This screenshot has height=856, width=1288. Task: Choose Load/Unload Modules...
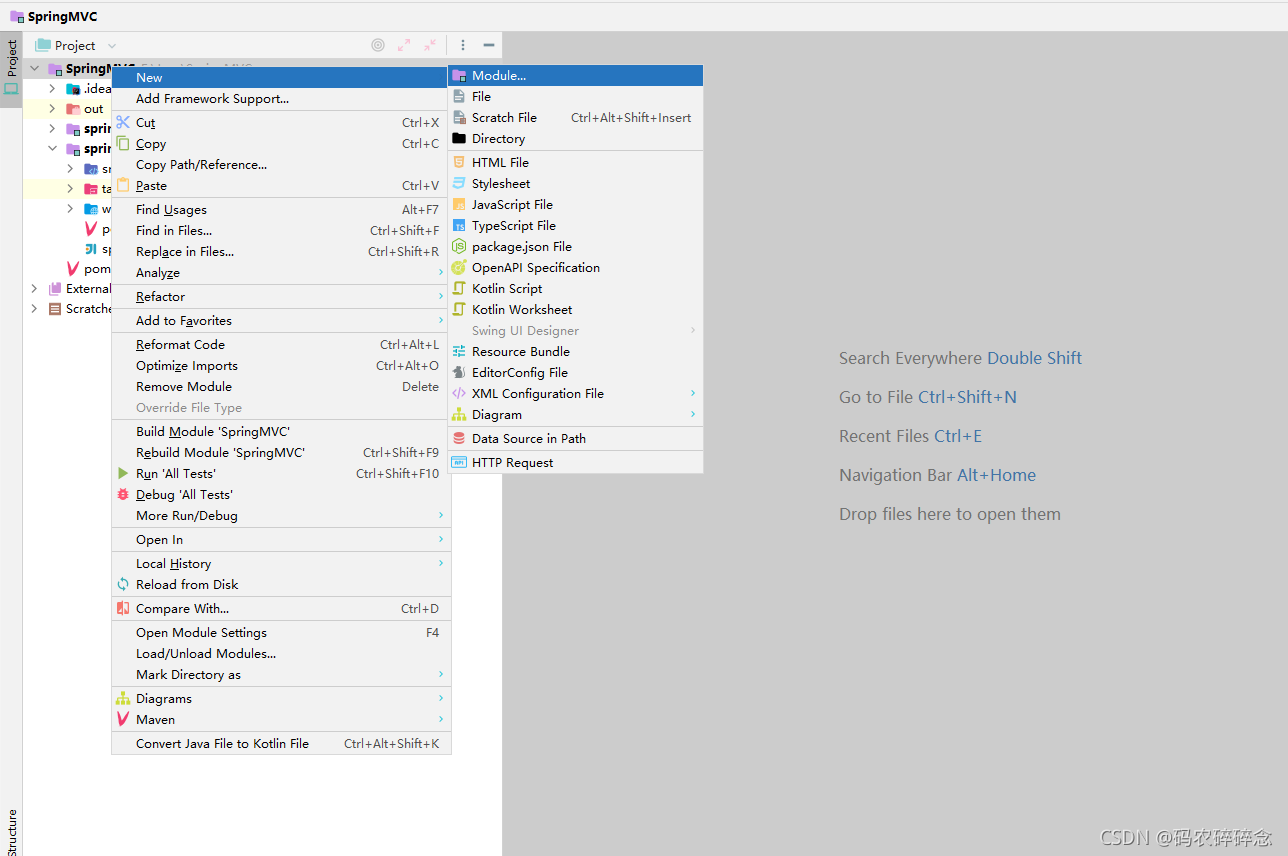click(x=281, y=653)
